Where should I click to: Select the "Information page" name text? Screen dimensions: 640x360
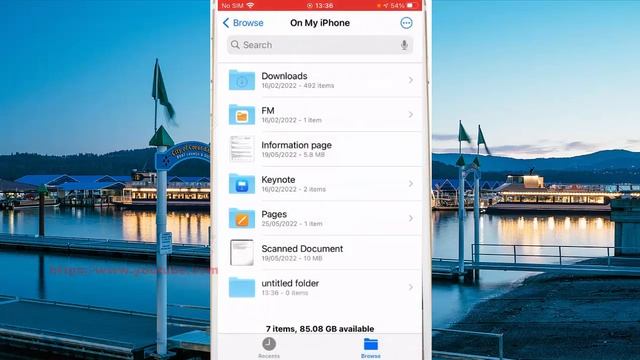296,145
